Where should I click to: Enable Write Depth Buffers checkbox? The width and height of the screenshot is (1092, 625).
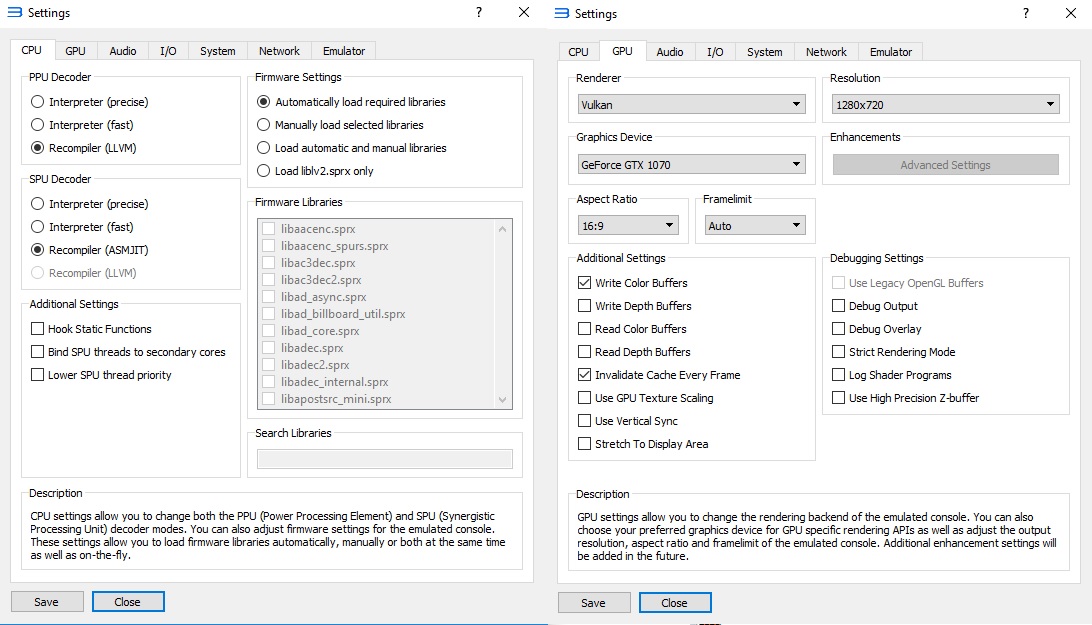(585, 306)
